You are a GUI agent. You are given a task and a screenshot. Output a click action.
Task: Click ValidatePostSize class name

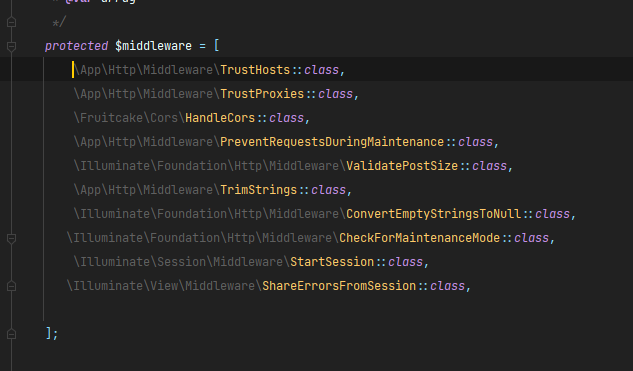[x=402, y=166]
